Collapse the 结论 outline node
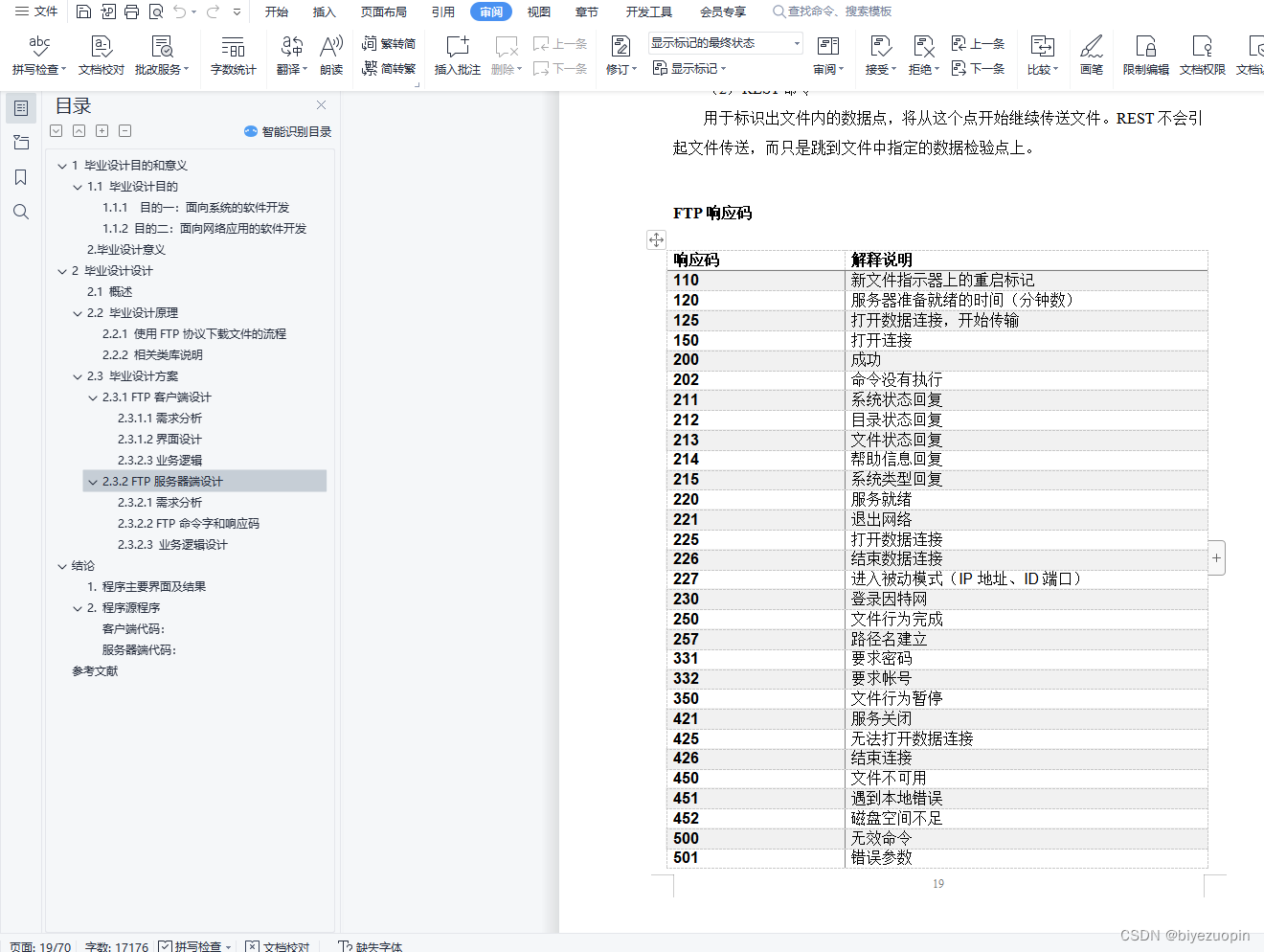This screenshot has width=1264, height=952. point(62,566)
